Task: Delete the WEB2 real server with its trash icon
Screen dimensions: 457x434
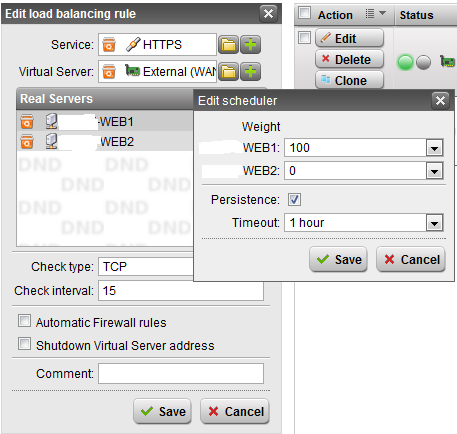Action: pos(27,141)
